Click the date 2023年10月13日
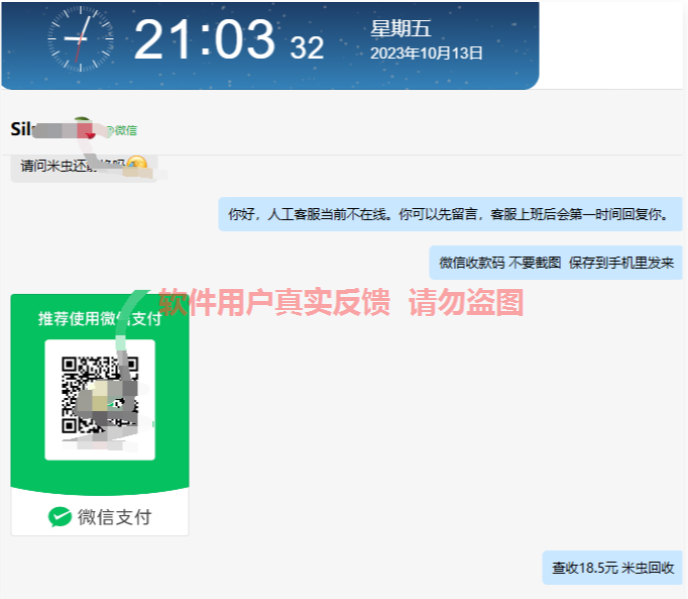688x599 pixels. pos(426,54)
